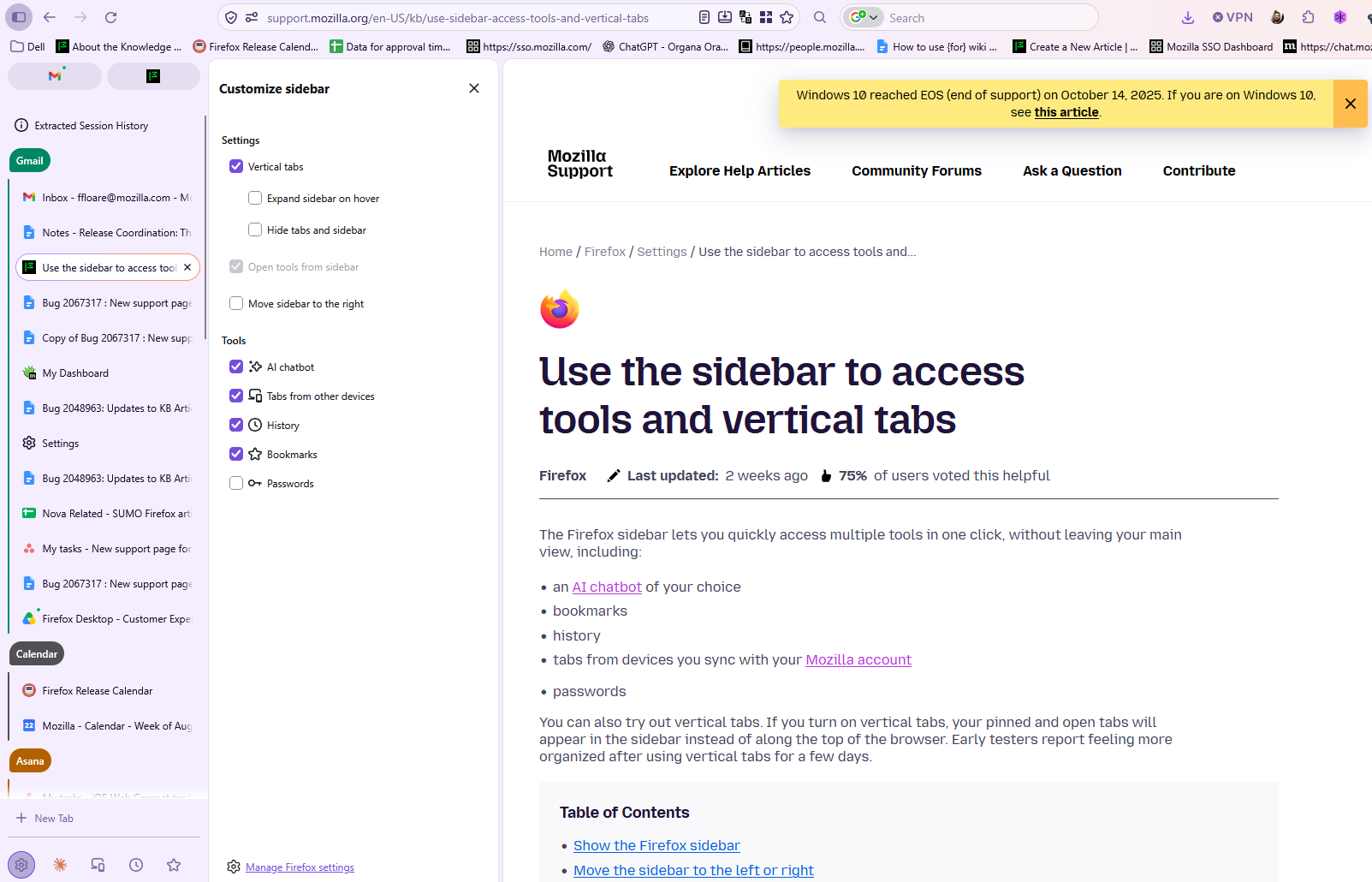Image resolution: width=1372 pixels, height=882 pixels.
Task: Open the AI chatbot sidebar tool icon
Action: tap(60, 865)
